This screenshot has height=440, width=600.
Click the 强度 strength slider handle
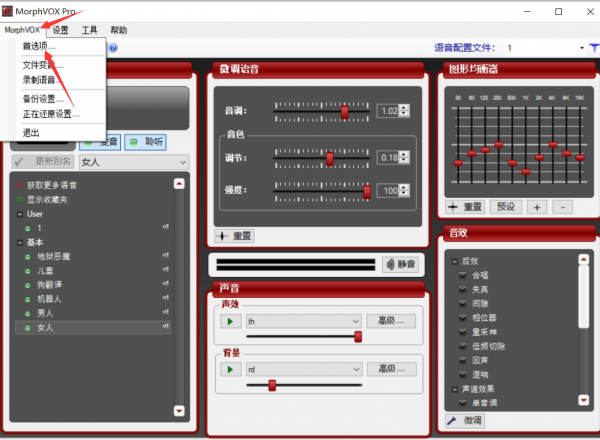tap(367, 191)
